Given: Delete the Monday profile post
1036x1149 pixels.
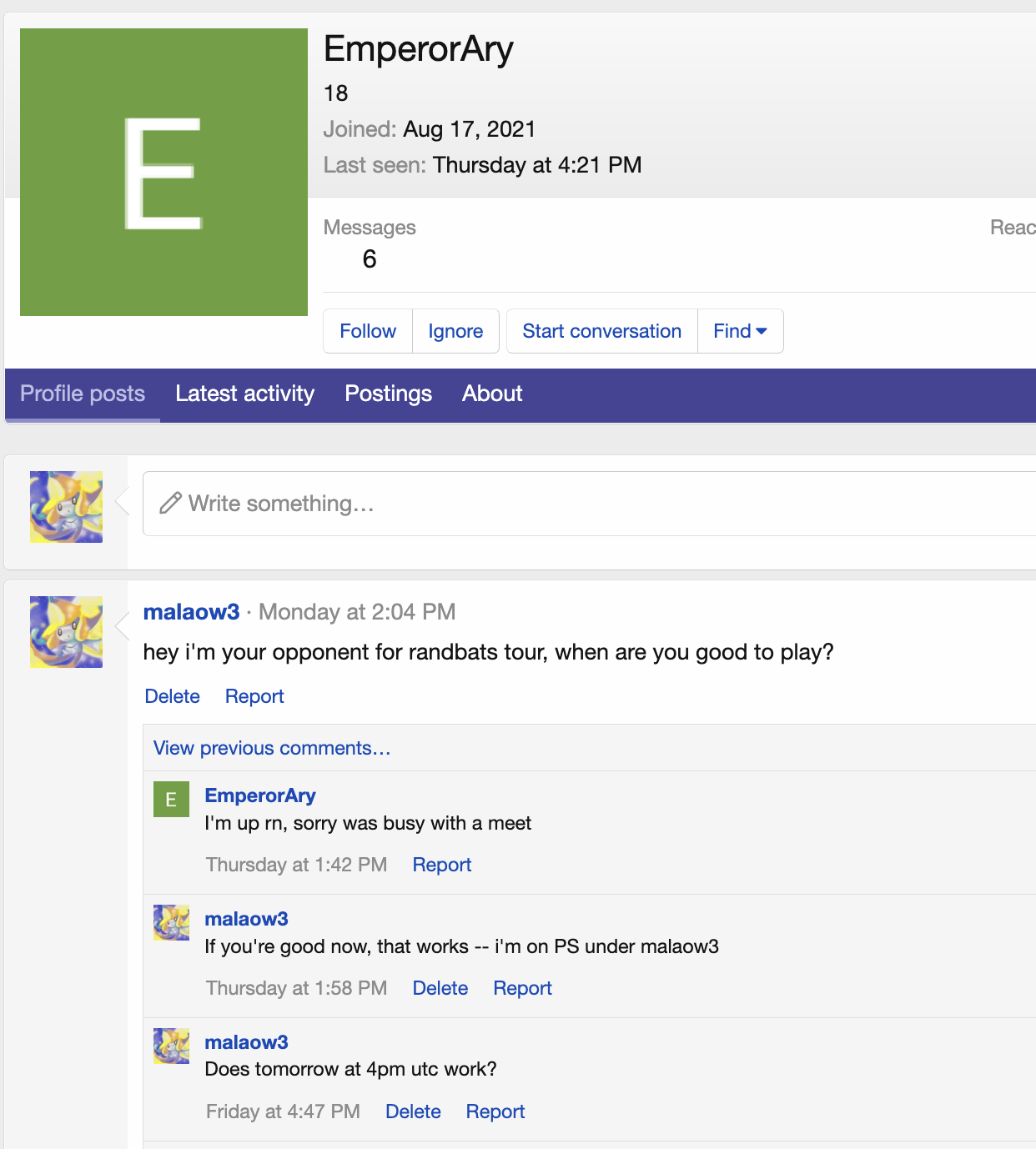Looking at the screenshot, I should [173, 696].
